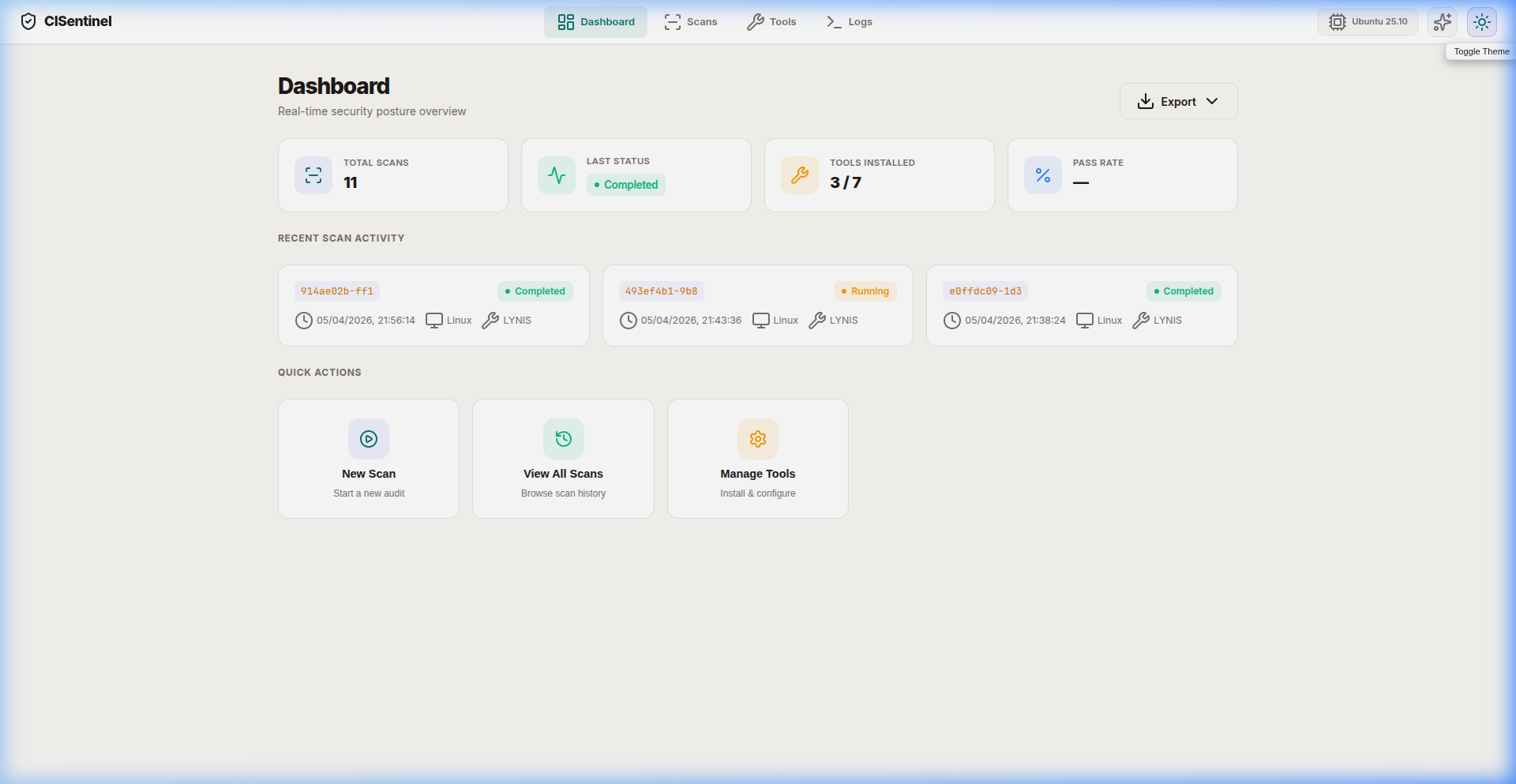This screenshot has width=1516, height=784.
Task: Go to the Logs tab
Action: tap(849, 22)
